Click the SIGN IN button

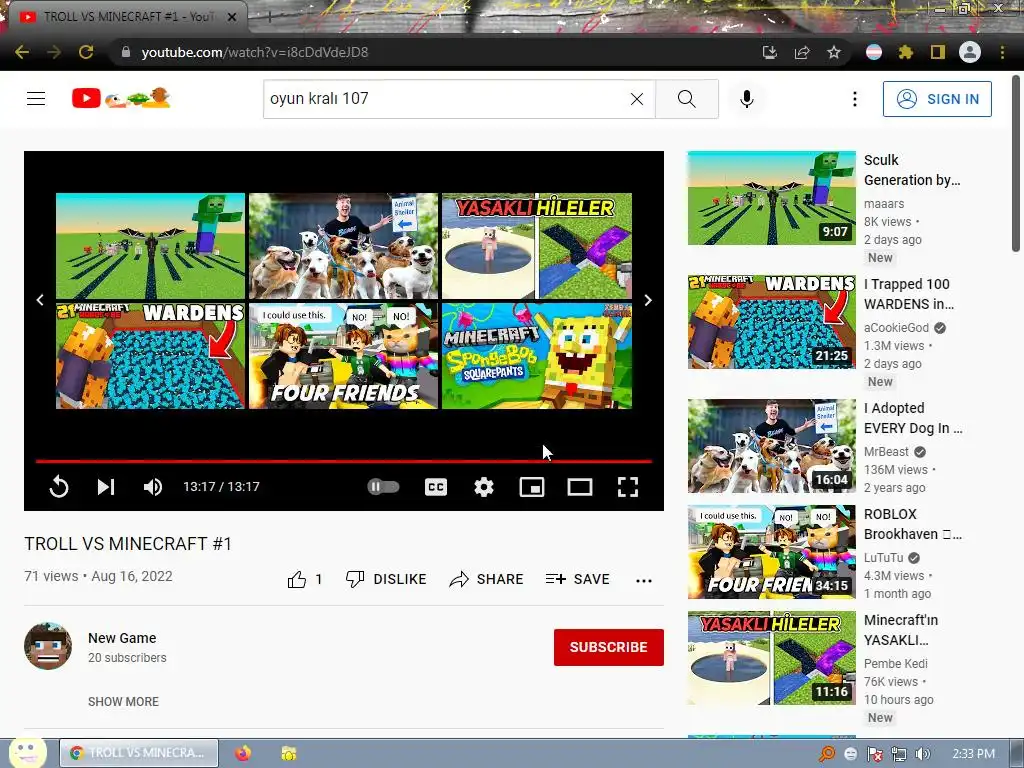[x=937, y=99]
